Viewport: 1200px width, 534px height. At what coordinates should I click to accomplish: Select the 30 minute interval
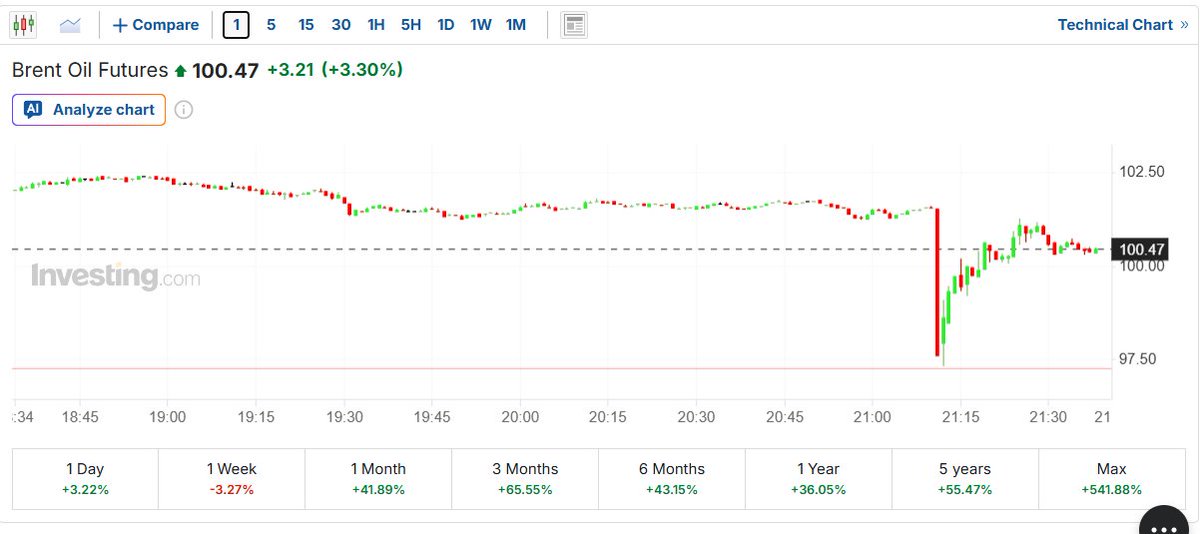[341, 25]
